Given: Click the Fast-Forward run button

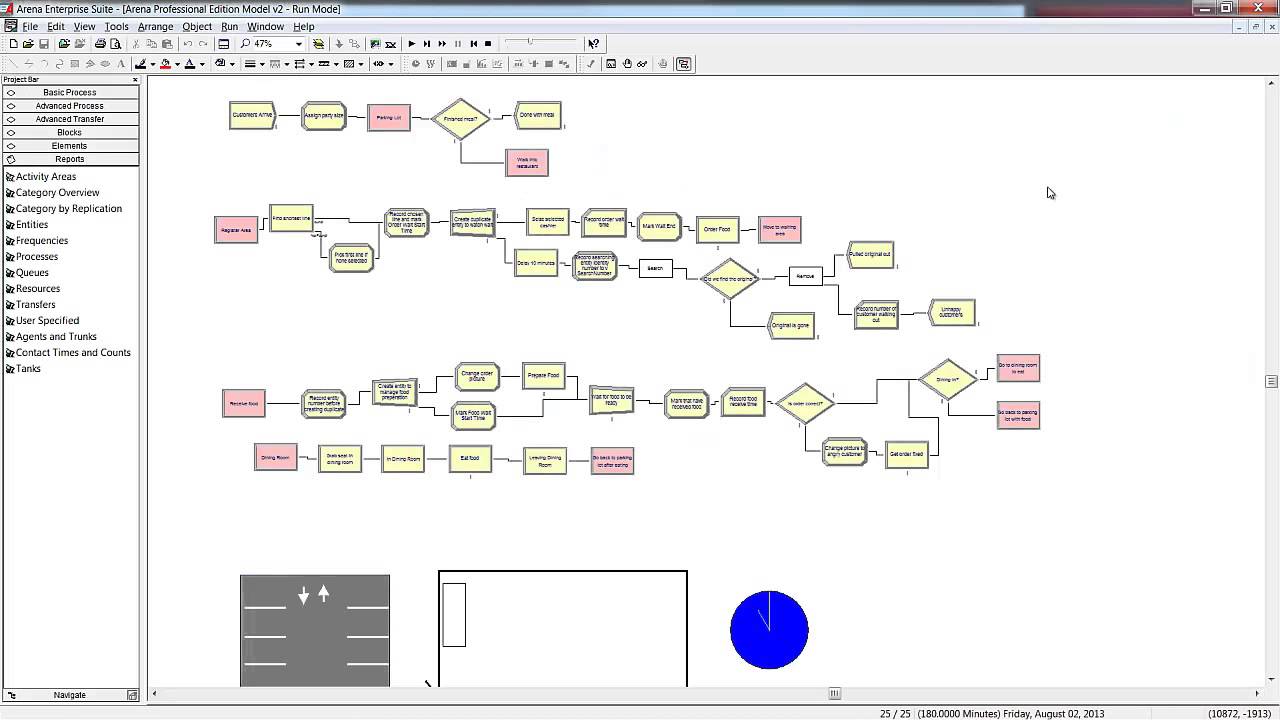Looking at the screenshot, I should (442, 44).
